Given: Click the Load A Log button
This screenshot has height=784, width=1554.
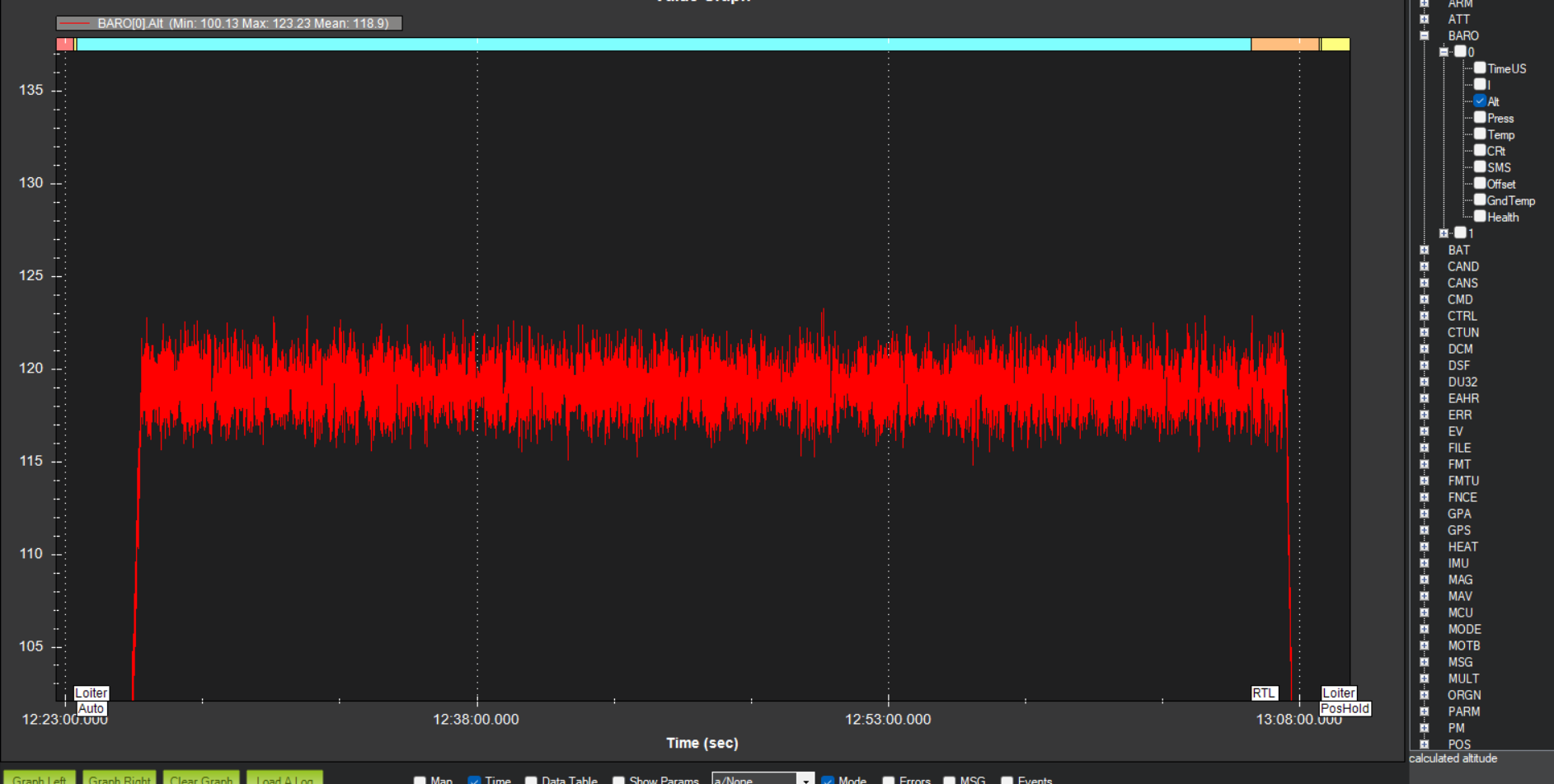Looking at the screenshot, I should (284, 777).
